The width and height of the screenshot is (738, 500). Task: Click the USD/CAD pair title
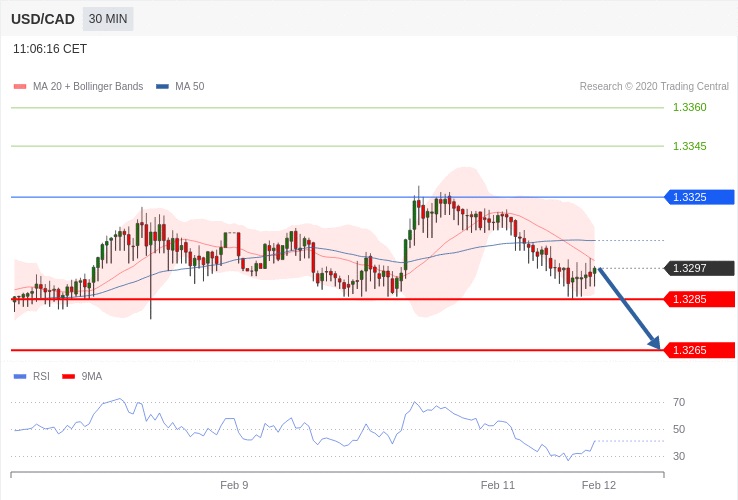point(42,19)
